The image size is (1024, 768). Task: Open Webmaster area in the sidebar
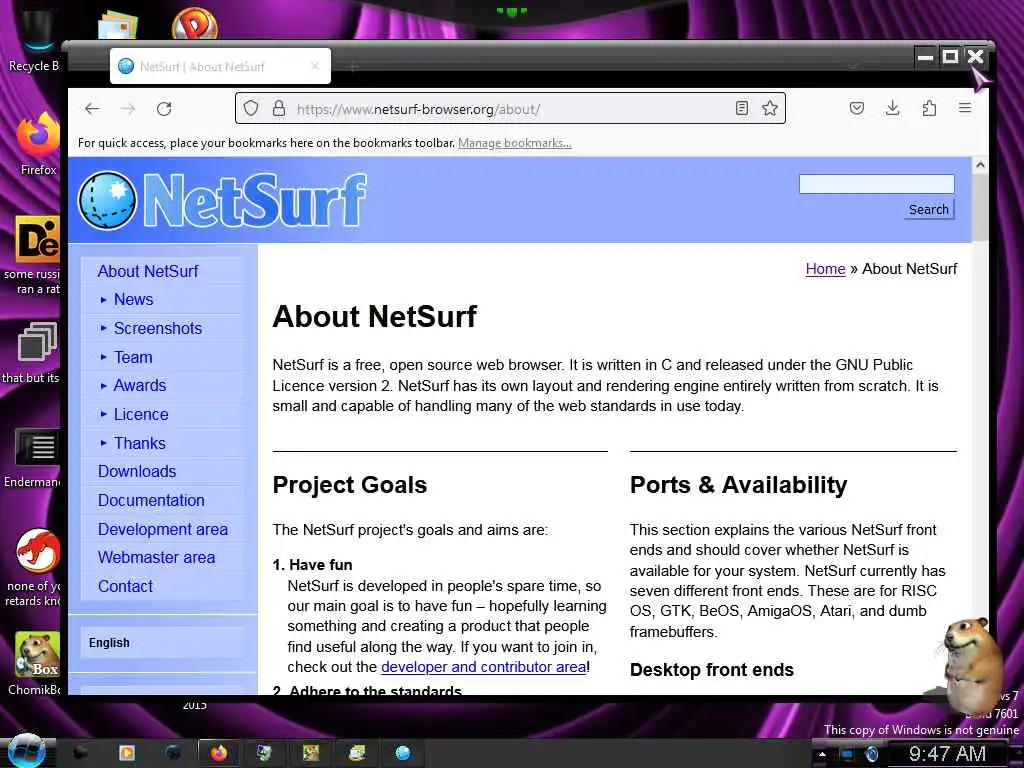(x=156, y=558)
